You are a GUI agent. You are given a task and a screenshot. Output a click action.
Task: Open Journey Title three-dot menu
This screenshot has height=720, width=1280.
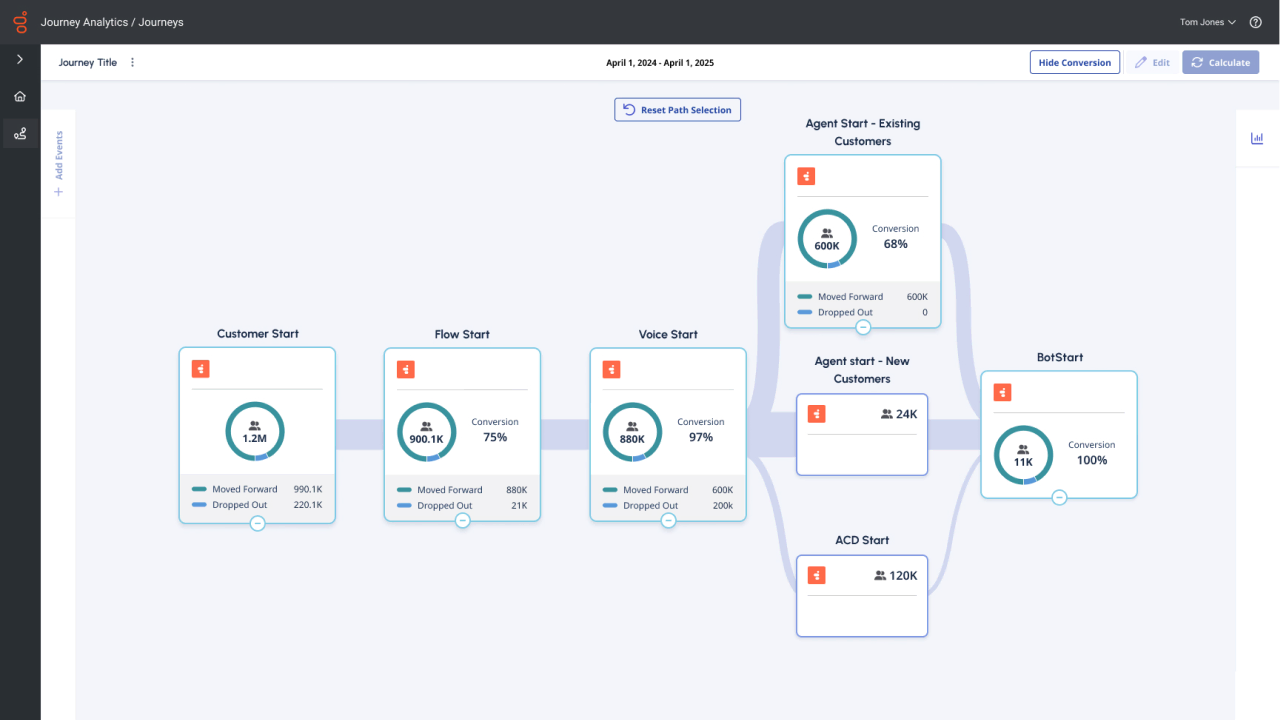click(x=132, y=62)
